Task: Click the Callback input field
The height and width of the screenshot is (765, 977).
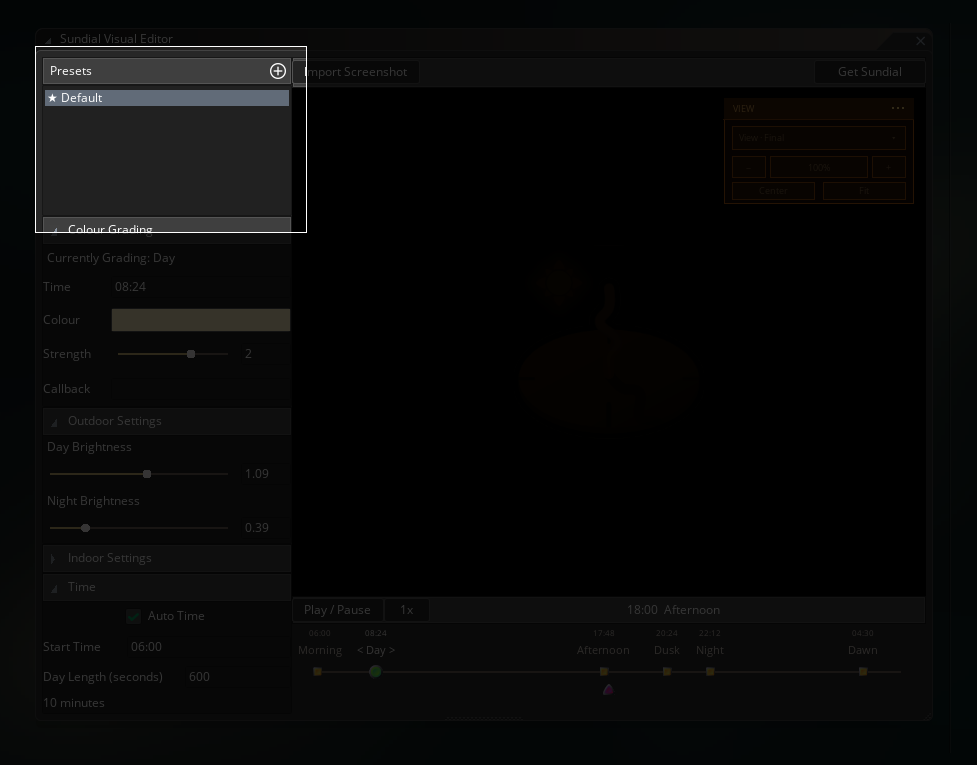Action: click(201, 389)
